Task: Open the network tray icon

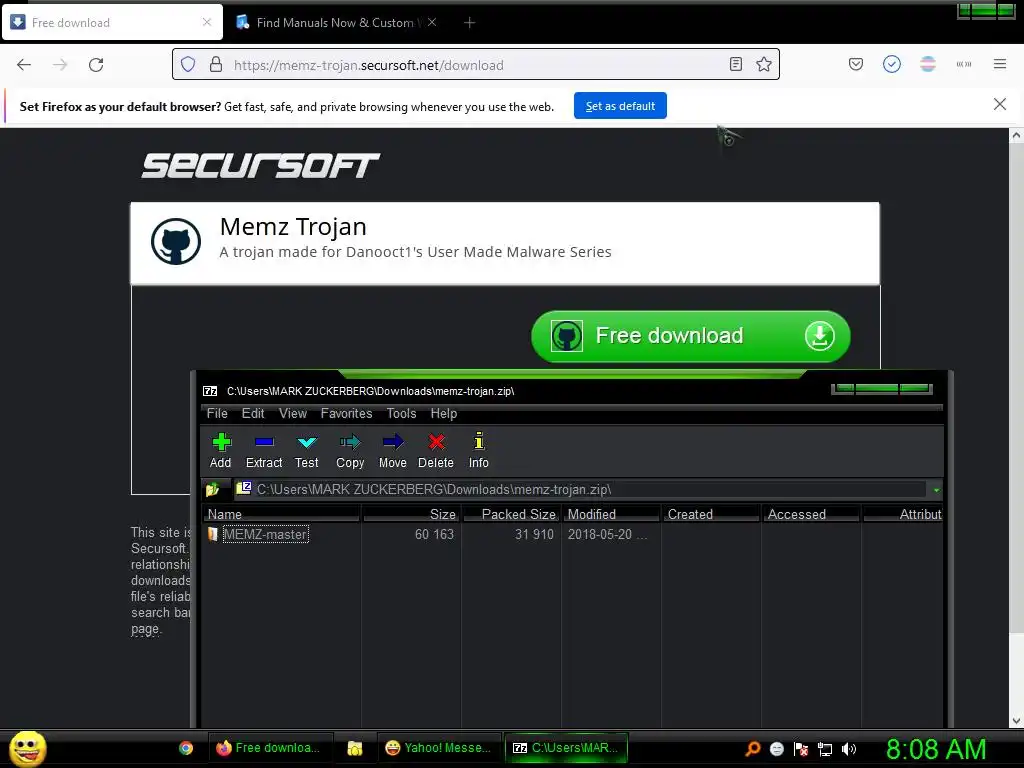Action: click(825, 749)
